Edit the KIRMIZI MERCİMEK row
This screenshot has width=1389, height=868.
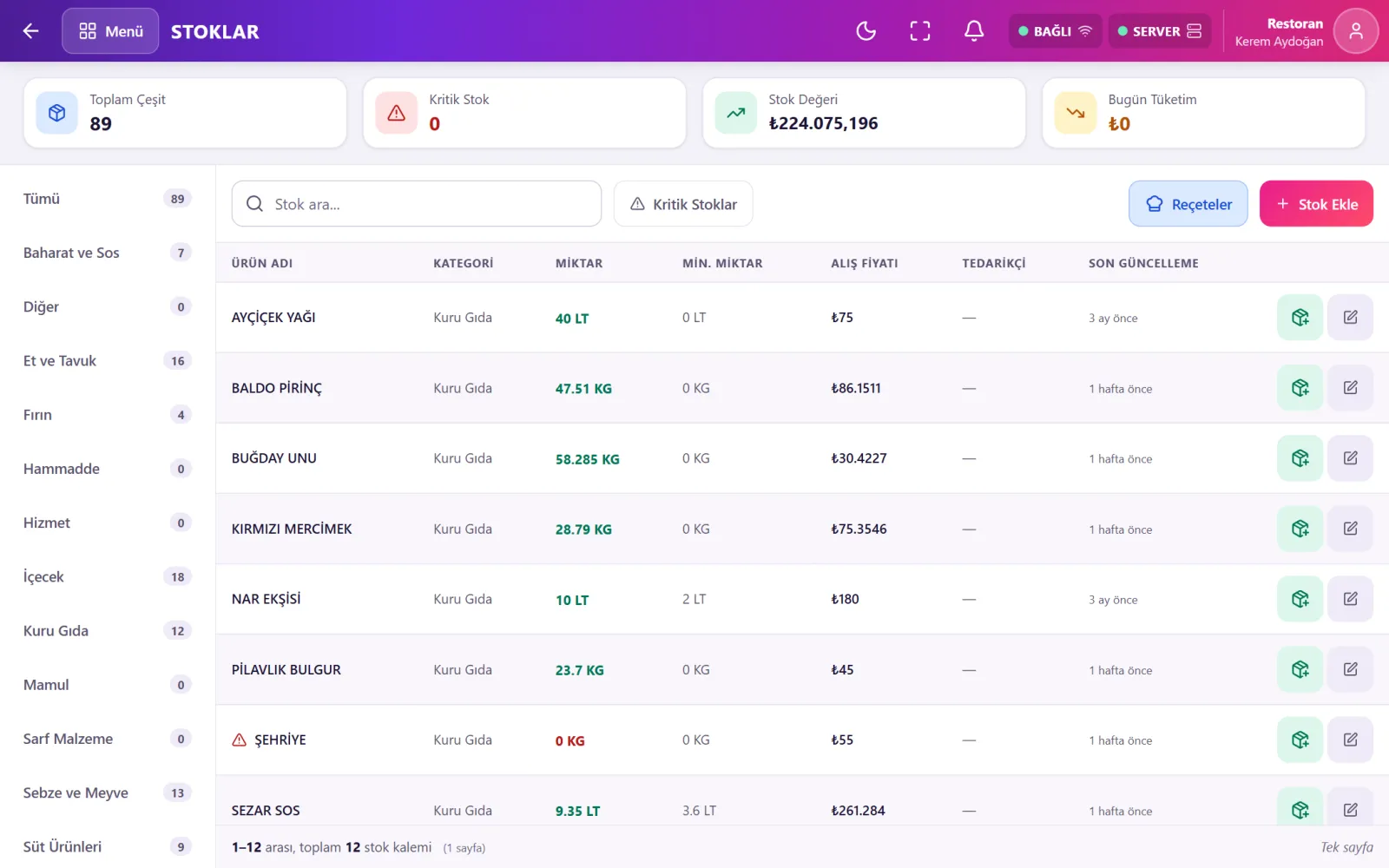[x=1350, y=529]
